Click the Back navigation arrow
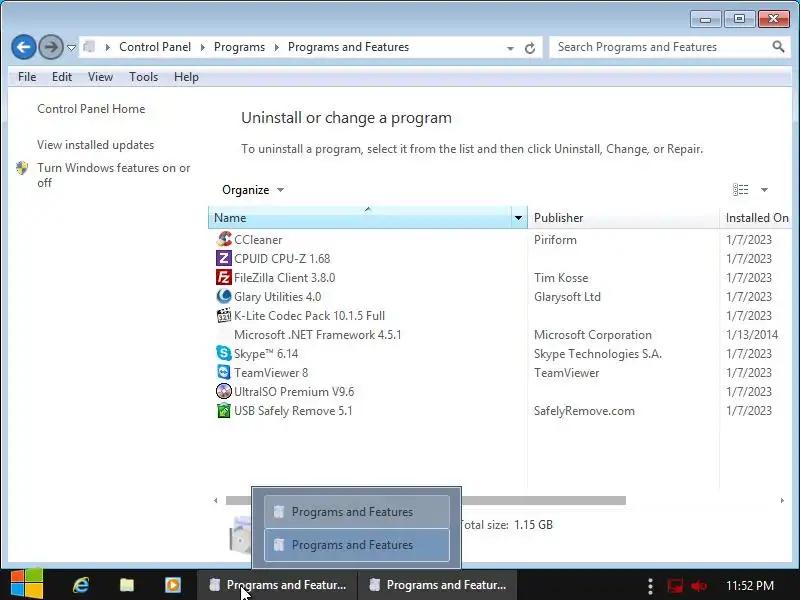 (23, 47)
